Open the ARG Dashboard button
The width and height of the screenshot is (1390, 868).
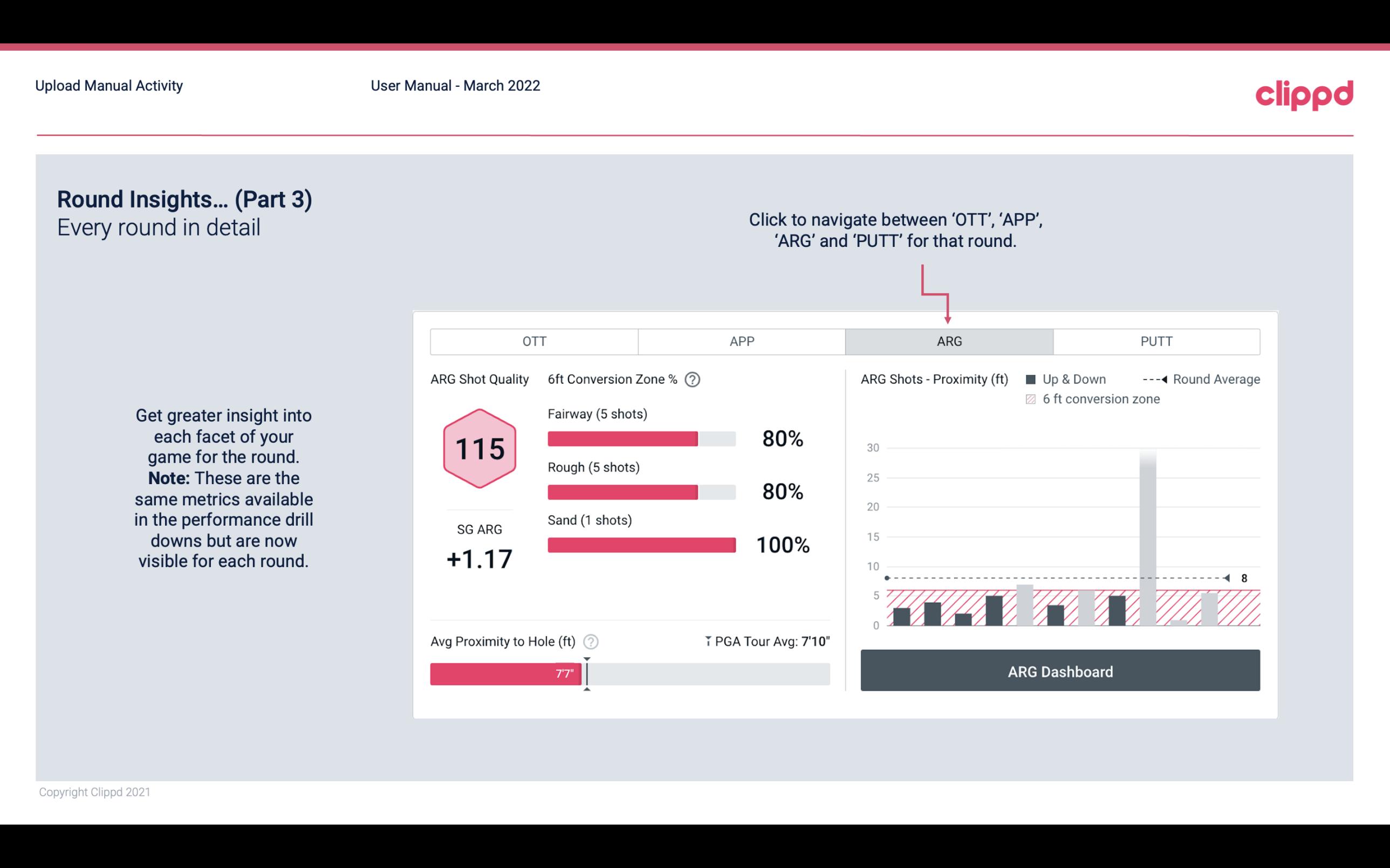pos(1059,670)
